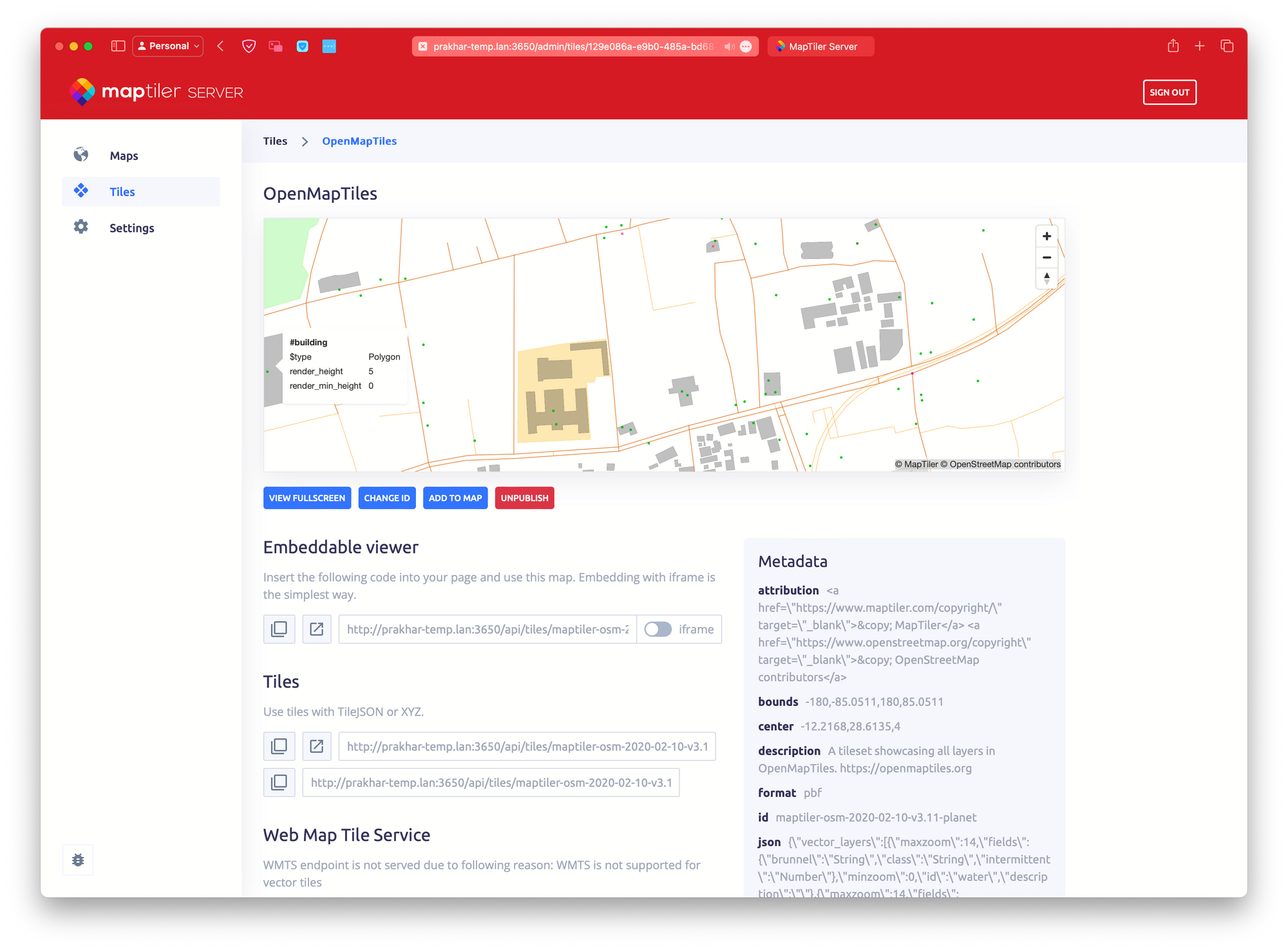The width and height of the screenshot is (1288, 951).
Task: Open a new tab with plus icon
Action: (x=1199, y=46)
